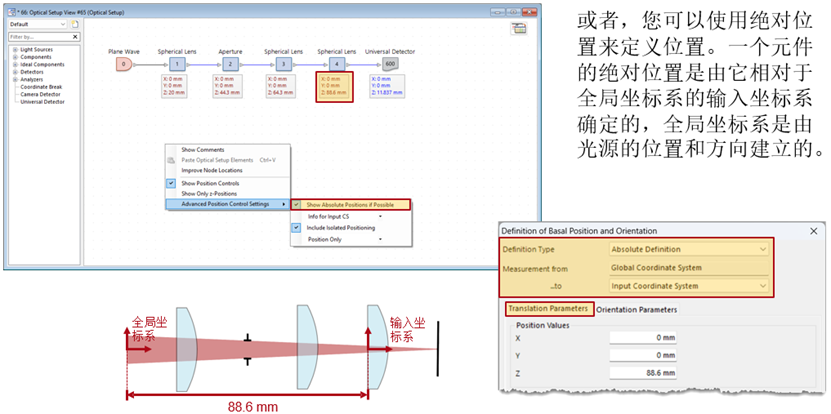Click the Light Sources label
This screenshot has height=414, width=831.
tap(37, 50)
